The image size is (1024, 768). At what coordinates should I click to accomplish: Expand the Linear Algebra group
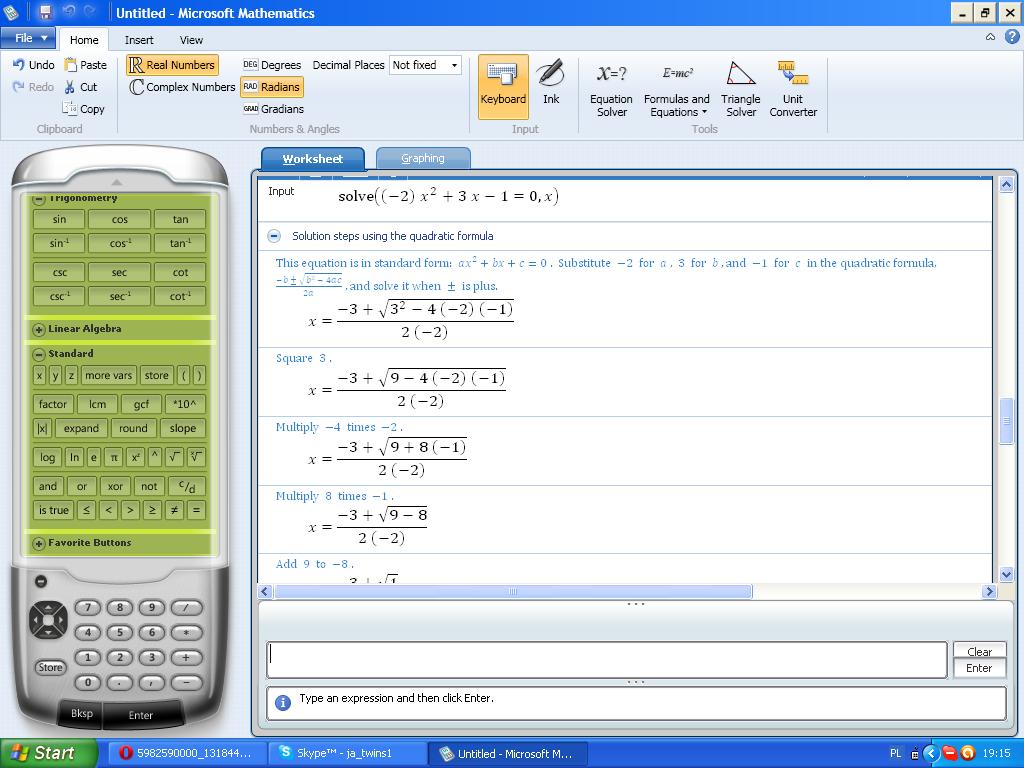click(39, 329)
